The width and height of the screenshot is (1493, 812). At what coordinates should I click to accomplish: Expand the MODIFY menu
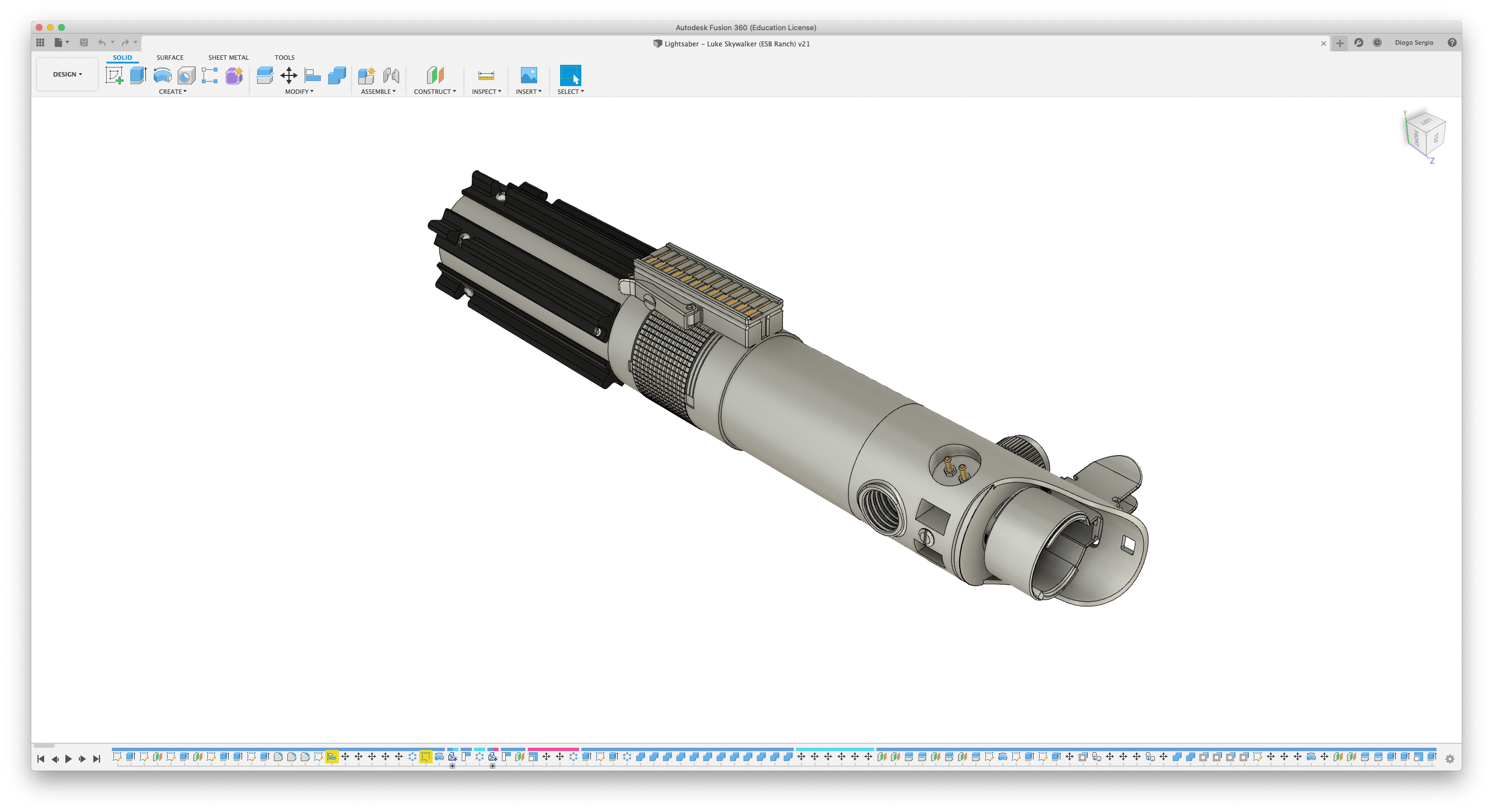[299, 92]
